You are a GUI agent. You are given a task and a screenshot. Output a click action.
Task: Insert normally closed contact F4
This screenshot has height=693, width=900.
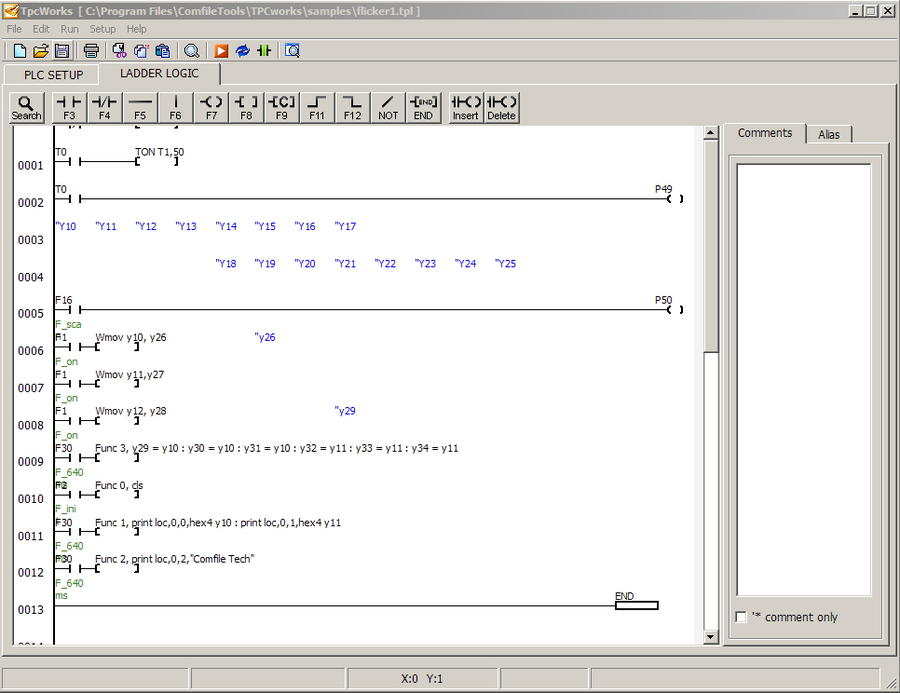(x=104, y=107)
